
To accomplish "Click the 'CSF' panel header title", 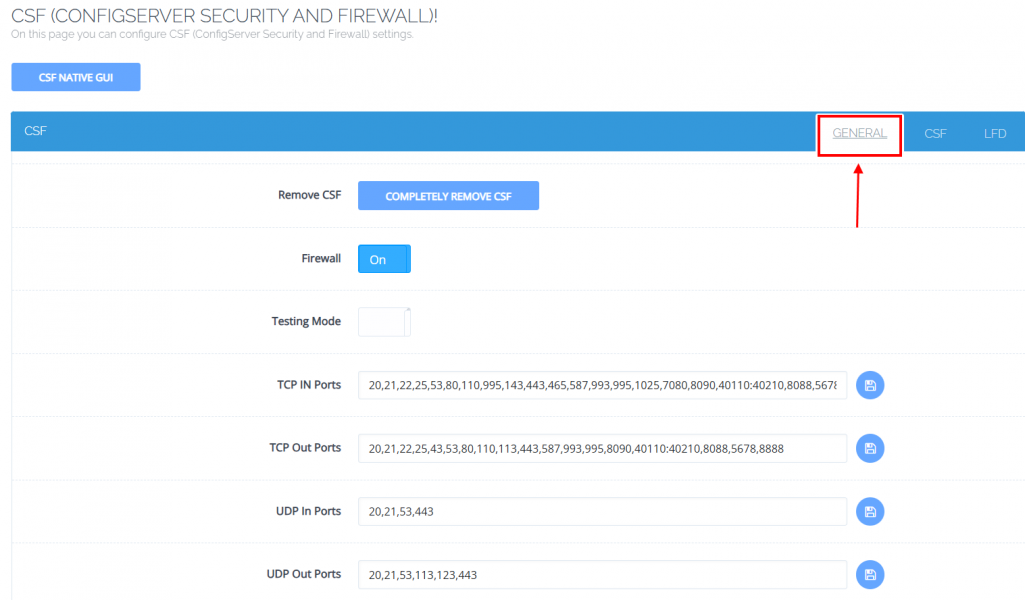I will (x=35, y=131).
